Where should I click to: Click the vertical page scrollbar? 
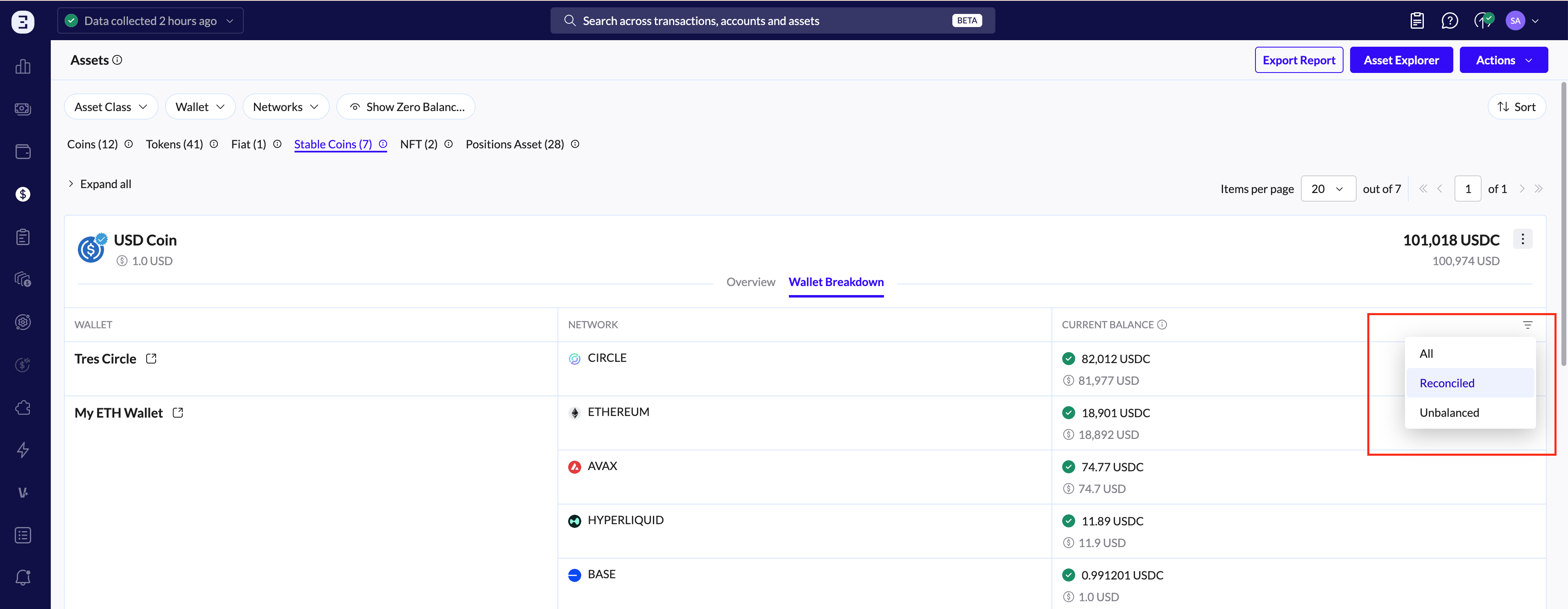(1563, 225)
